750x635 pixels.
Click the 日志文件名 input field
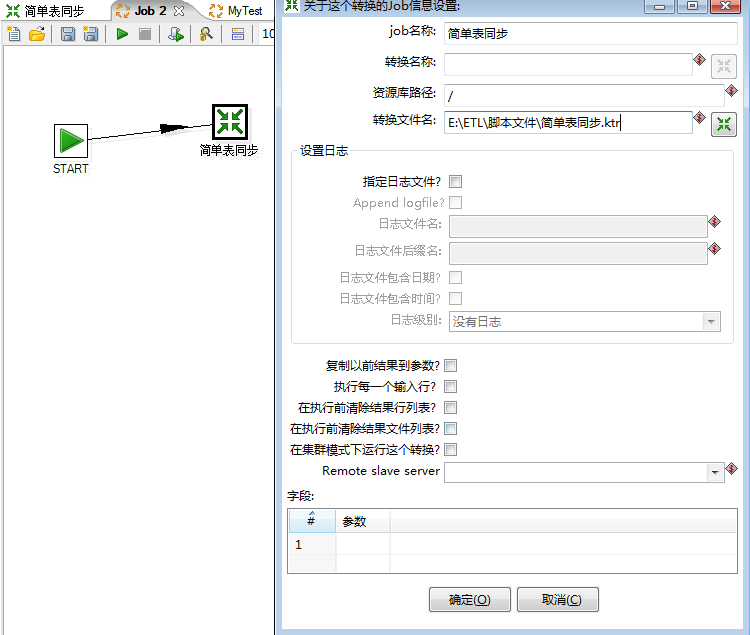pos(578,226)
